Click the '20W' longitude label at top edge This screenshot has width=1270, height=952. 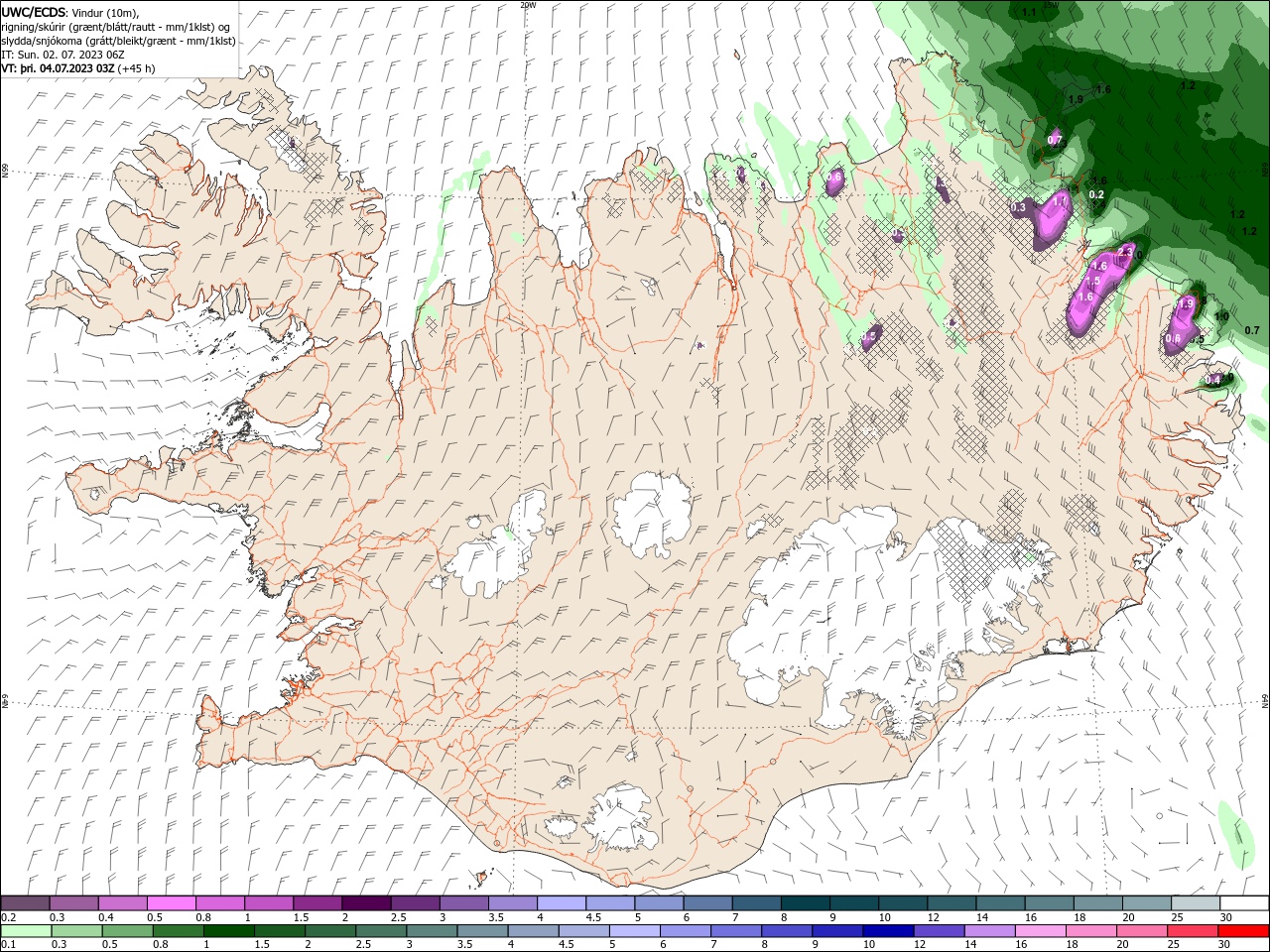[528, 5]
